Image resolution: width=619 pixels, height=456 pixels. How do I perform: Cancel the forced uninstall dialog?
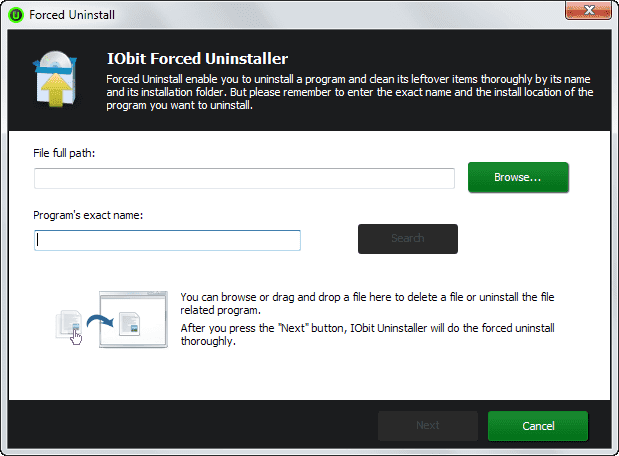click(538, 426)
